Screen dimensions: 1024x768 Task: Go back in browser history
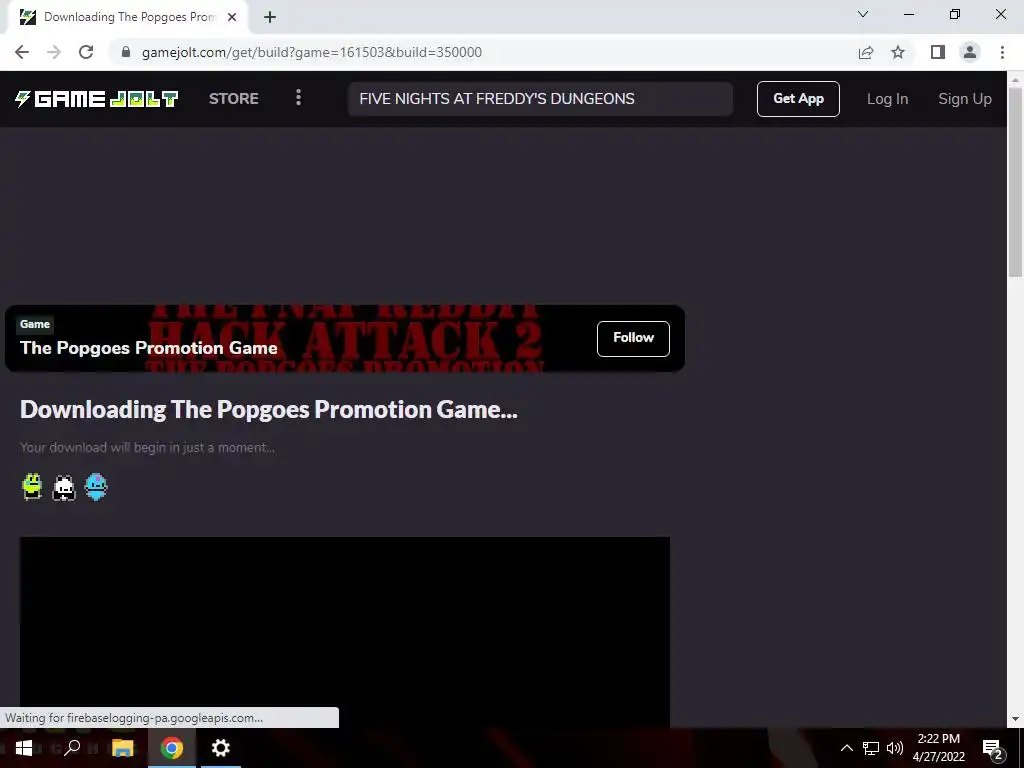coord(22,52)
